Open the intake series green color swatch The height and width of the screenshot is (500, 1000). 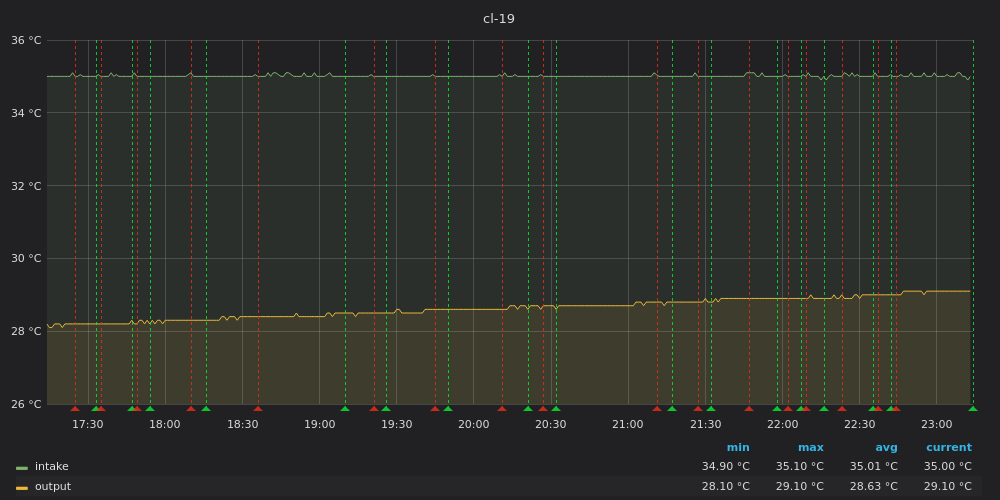[22, 467]
